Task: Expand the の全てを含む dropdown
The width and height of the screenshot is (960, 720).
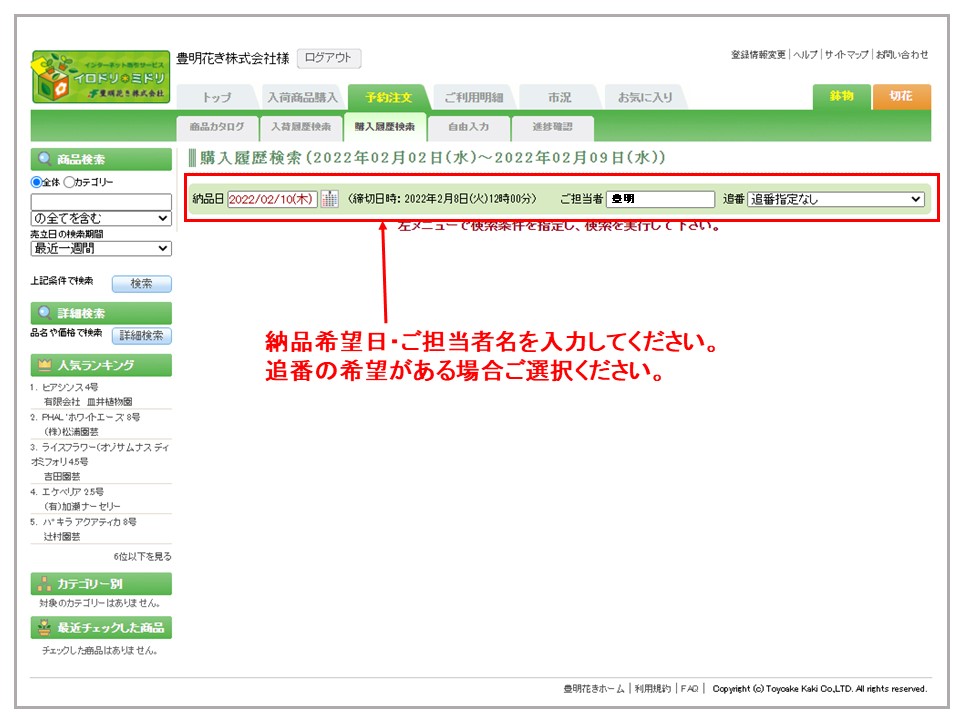Action: (x=100, y=218)
